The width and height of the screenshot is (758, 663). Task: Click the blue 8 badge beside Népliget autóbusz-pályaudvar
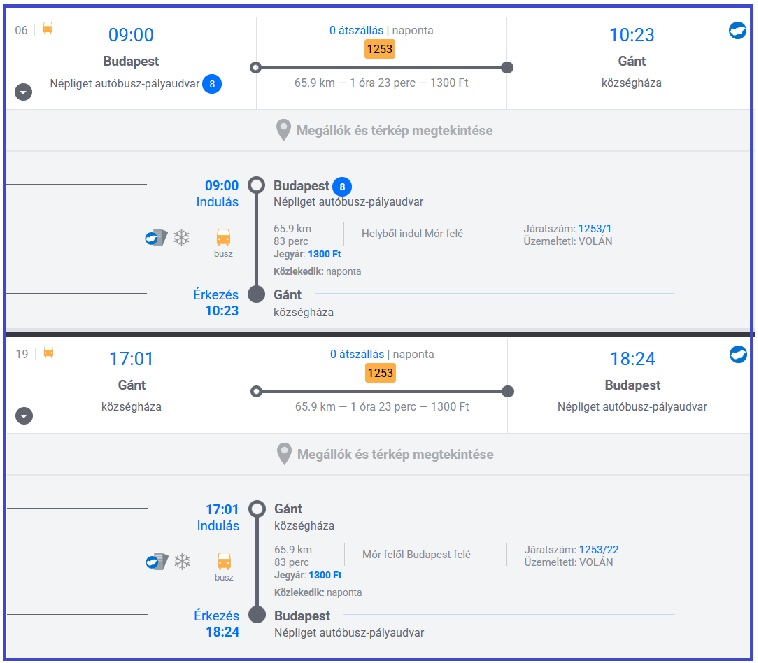coord(212,84)
